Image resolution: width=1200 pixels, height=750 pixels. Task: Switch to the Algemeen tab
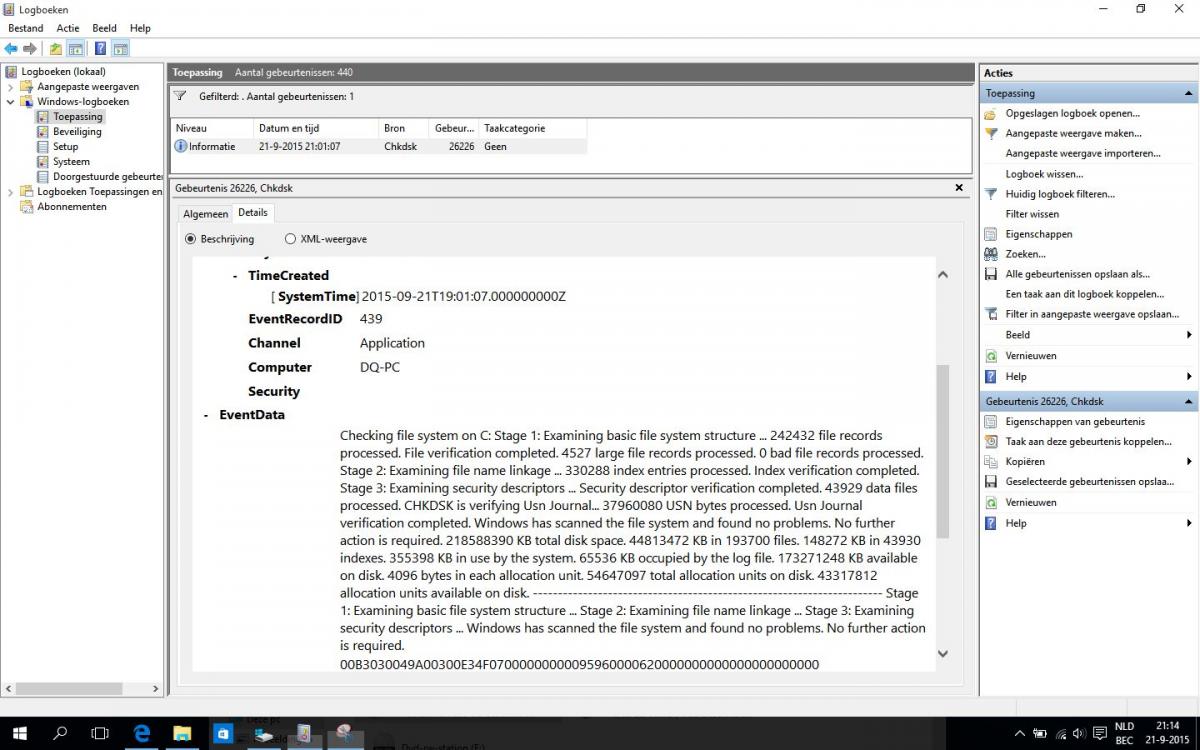click(205, 213)
